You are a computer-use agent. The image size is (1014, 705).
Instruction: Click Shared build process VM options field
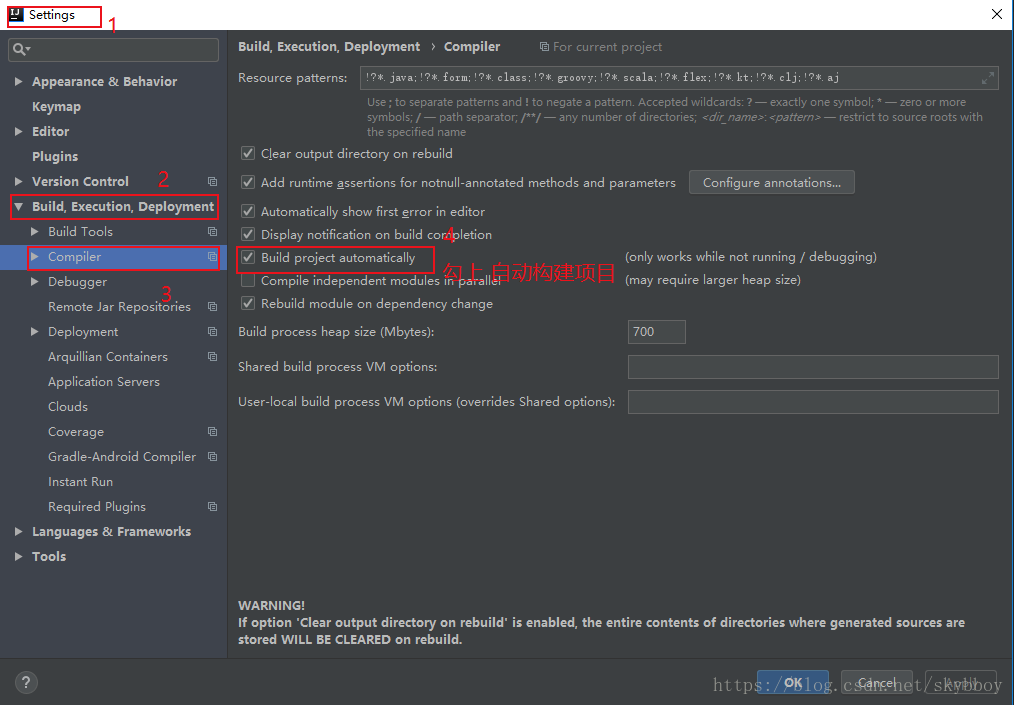813,367
